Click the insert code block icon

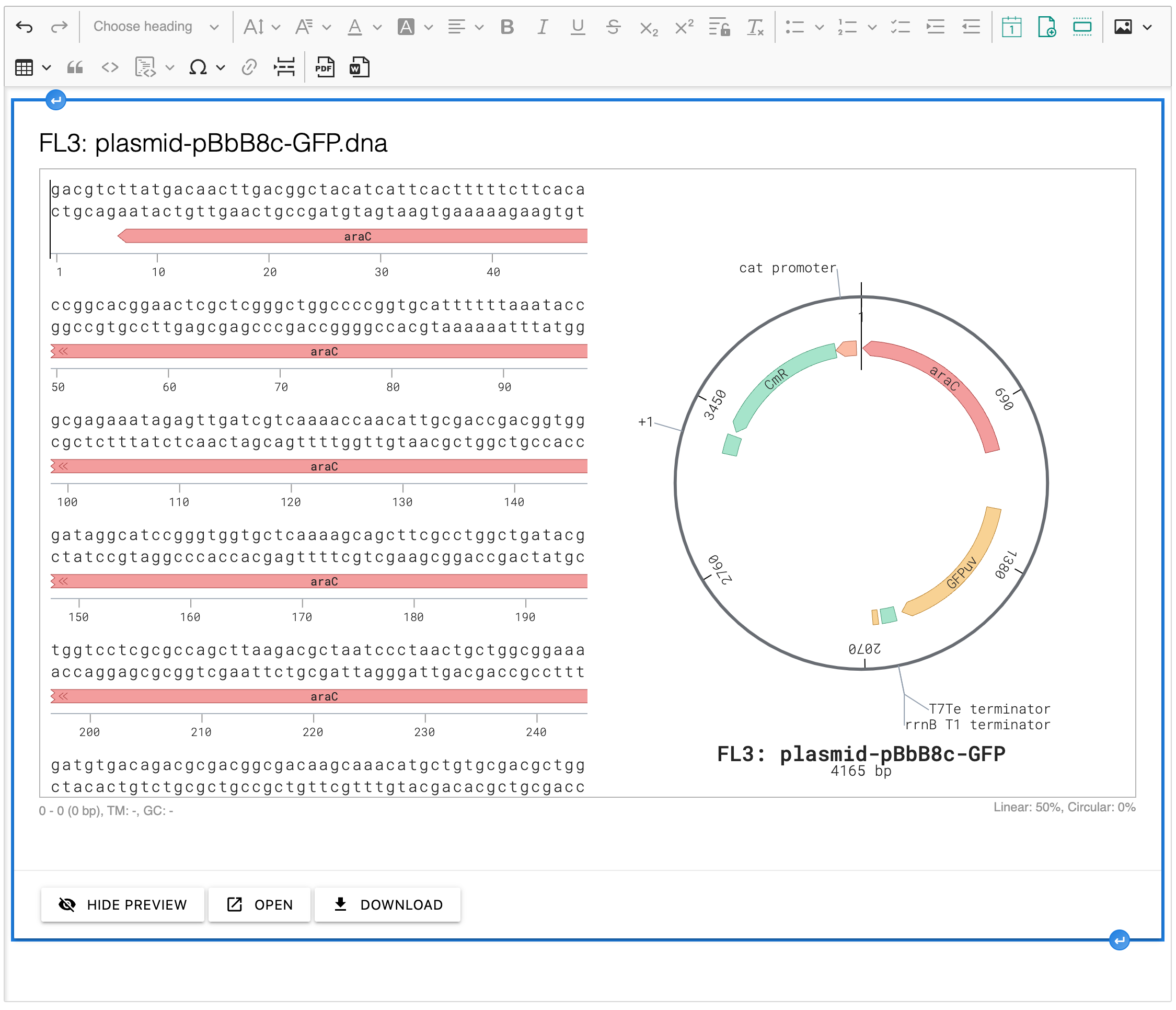click(x=145, y=67)
